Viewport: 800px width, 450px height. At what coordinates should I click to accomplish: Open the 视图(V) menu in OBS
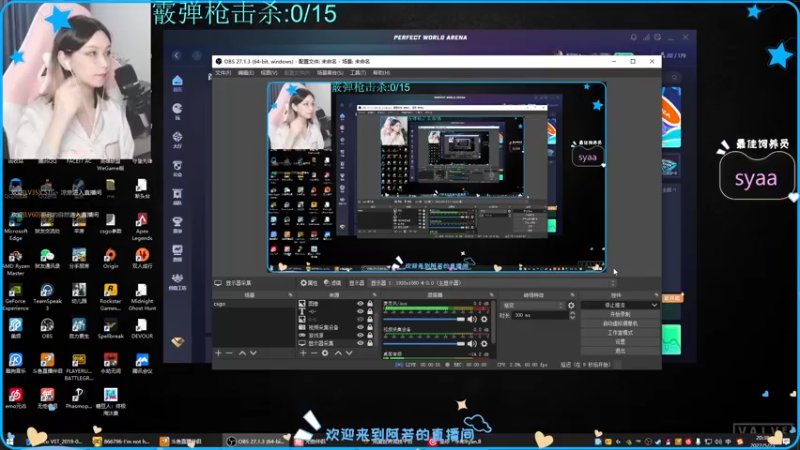[269, 73]
